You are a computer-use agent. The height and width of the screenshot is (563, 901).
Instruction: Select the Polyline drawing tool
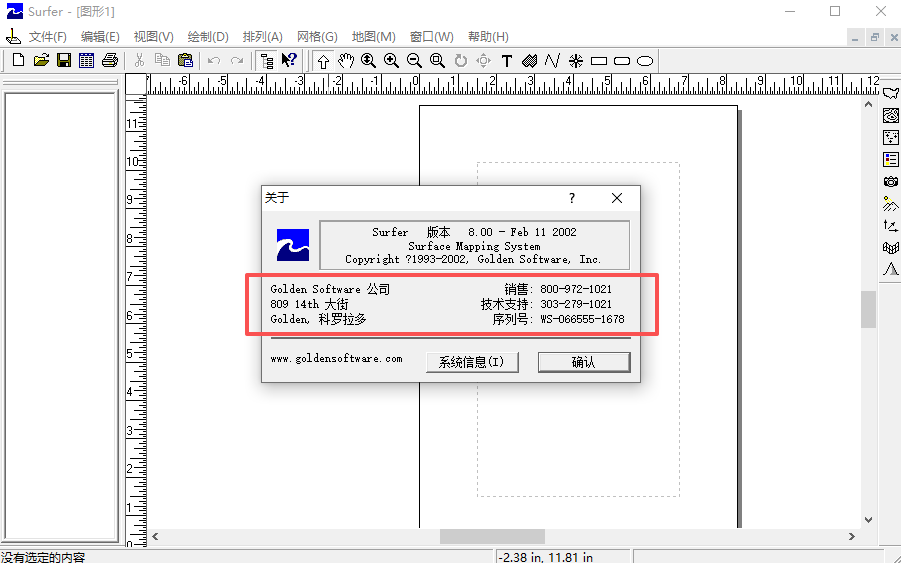tap(552, 60)
